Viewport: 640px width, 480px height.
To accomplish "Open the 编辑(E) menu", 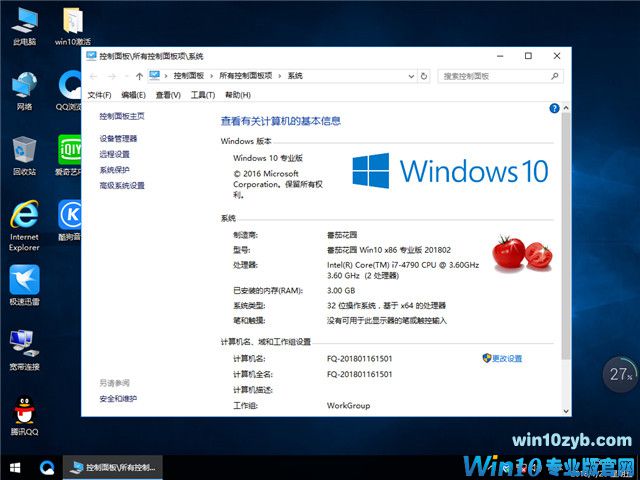I will 133,95.
